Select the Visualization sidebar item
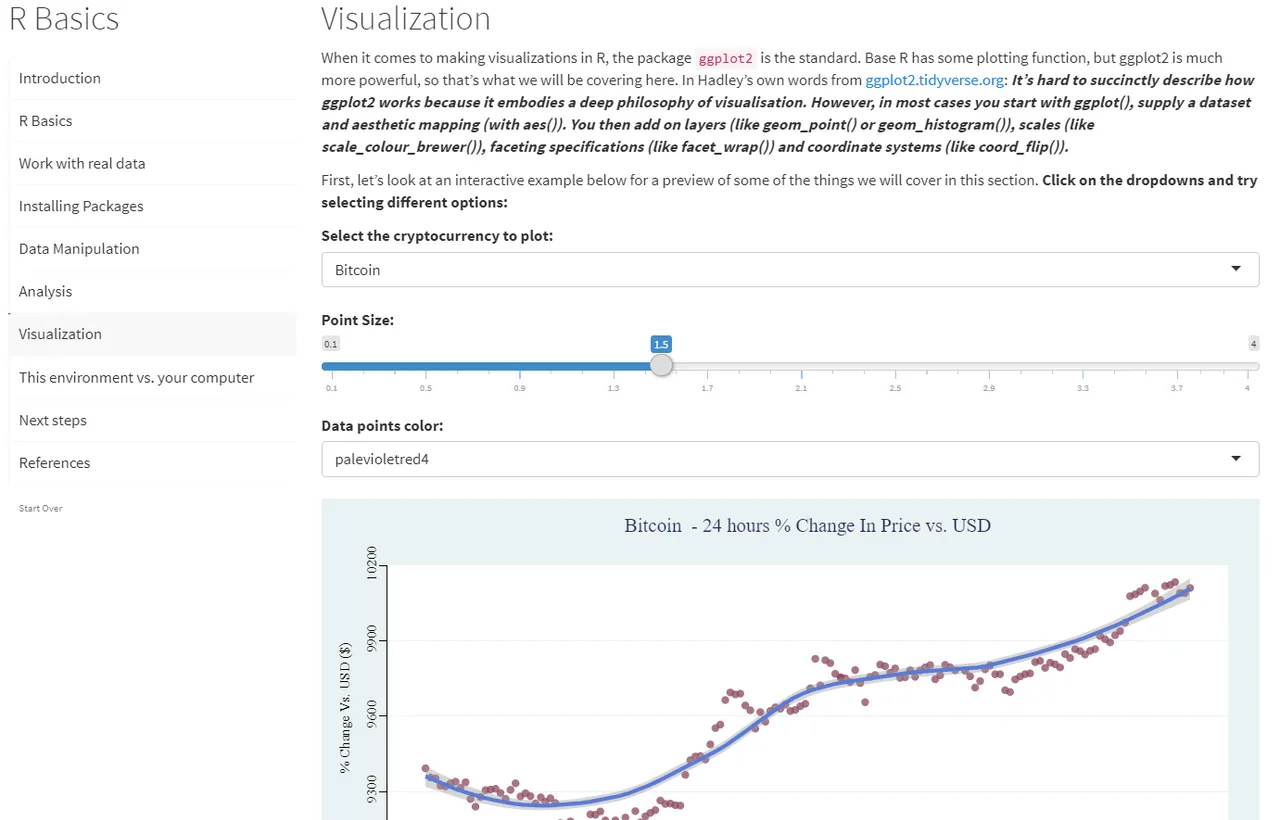Screen dimensions: 1280x820 152,334
